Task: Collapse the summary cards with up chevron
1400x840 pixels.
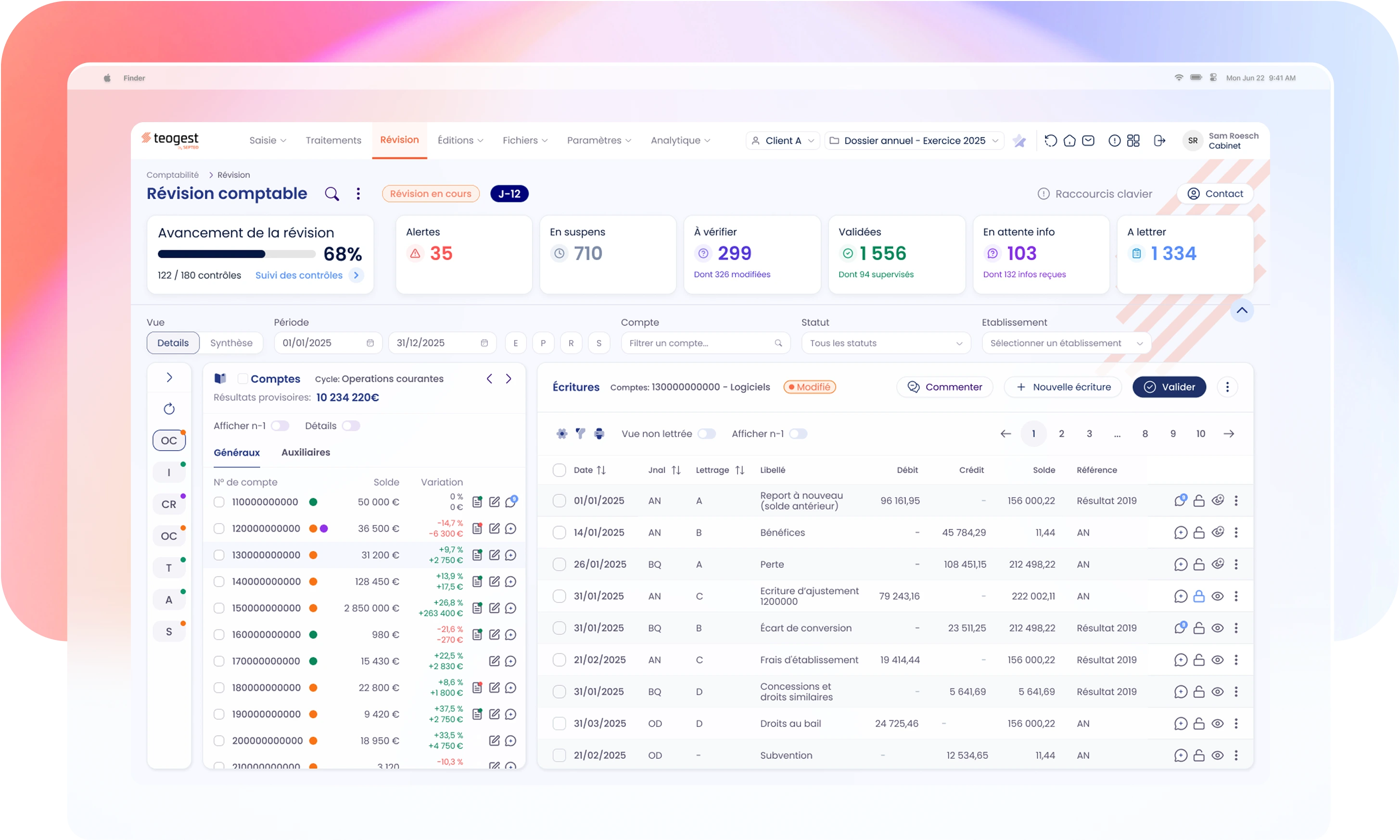Action: click(x=1241, y=310)
